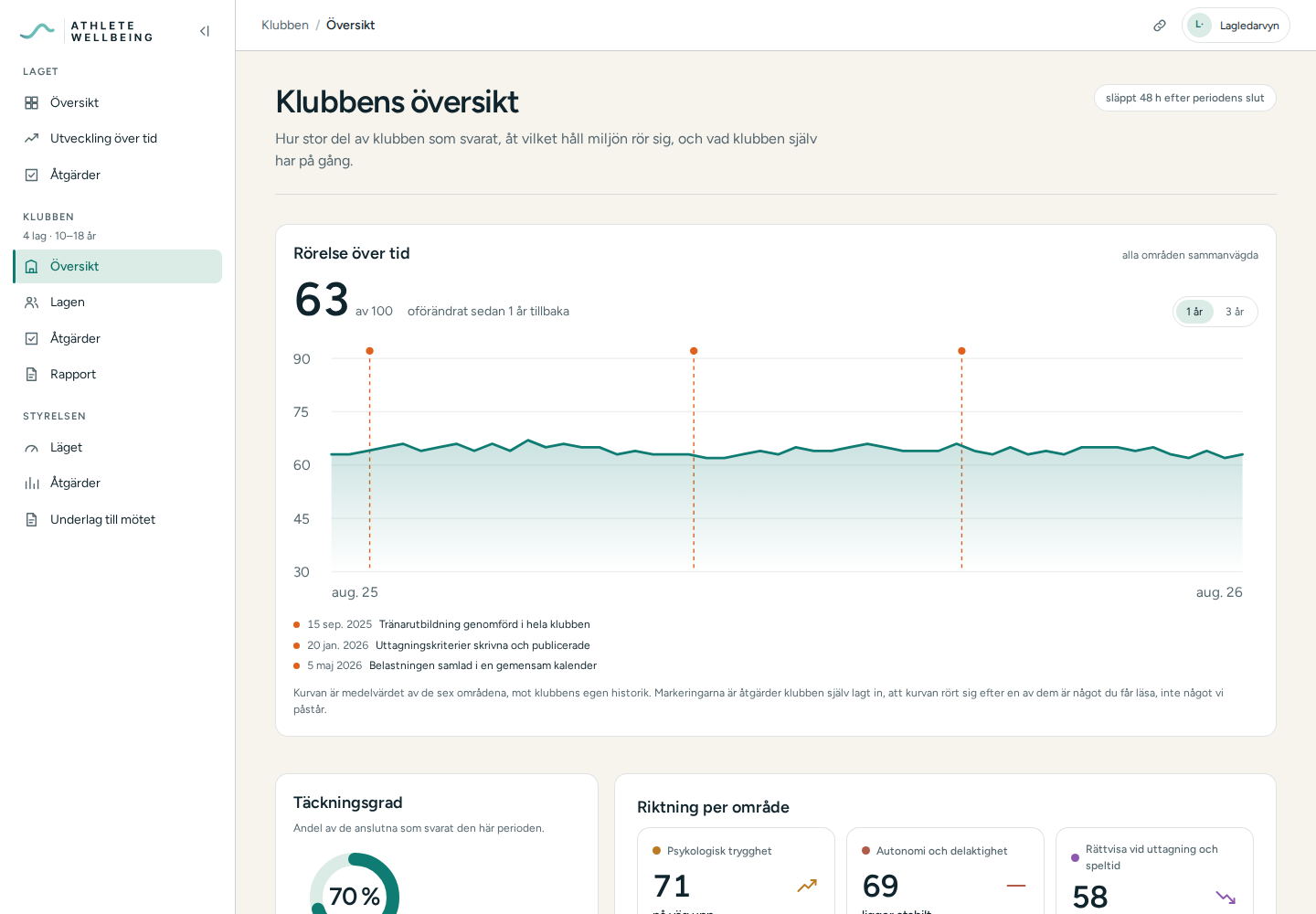Copy page link via the chain icon
This screenshot has height=914, width=1316.
tap(1160, 26)
